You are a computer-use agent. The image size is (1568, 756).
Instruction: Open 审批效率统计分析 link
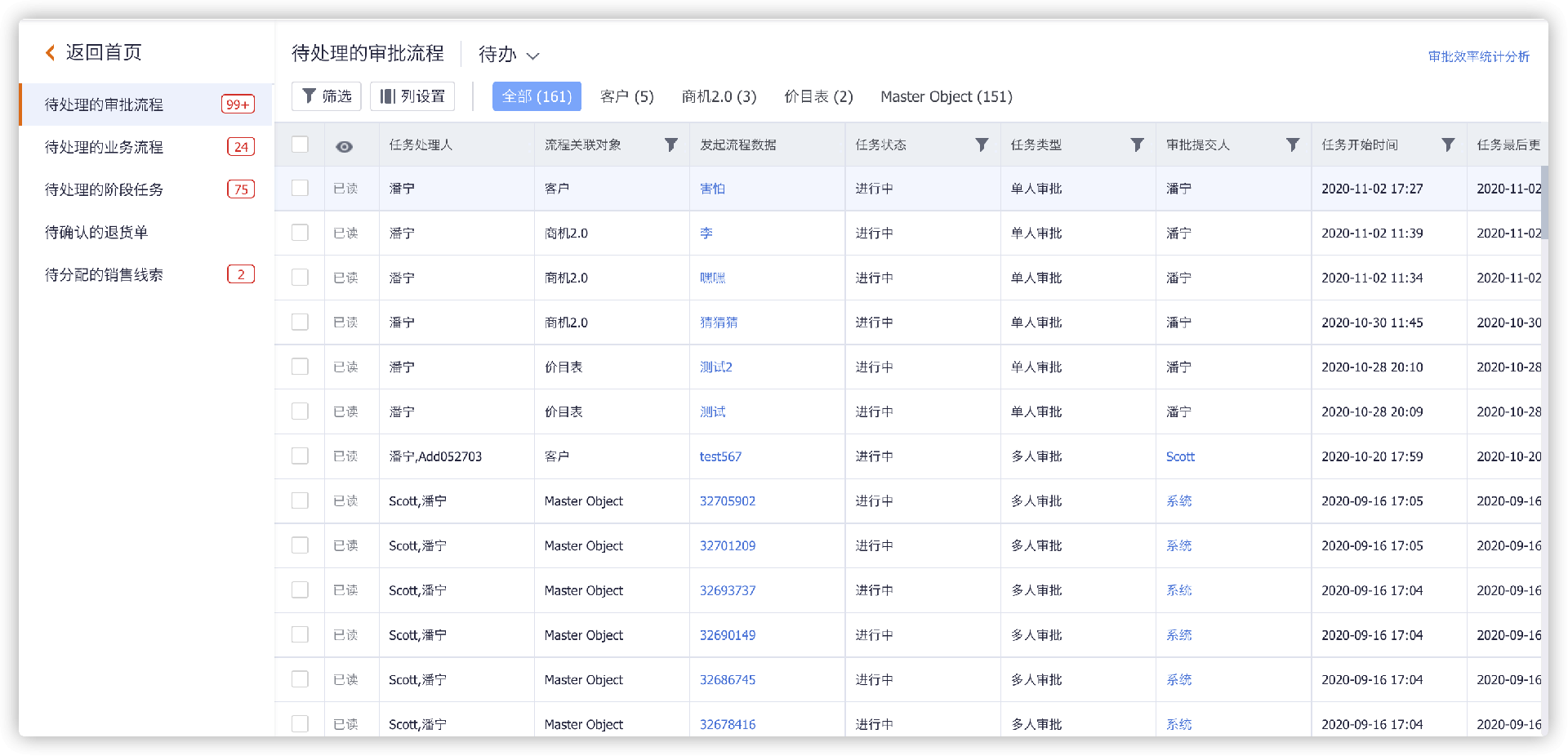1478,56
